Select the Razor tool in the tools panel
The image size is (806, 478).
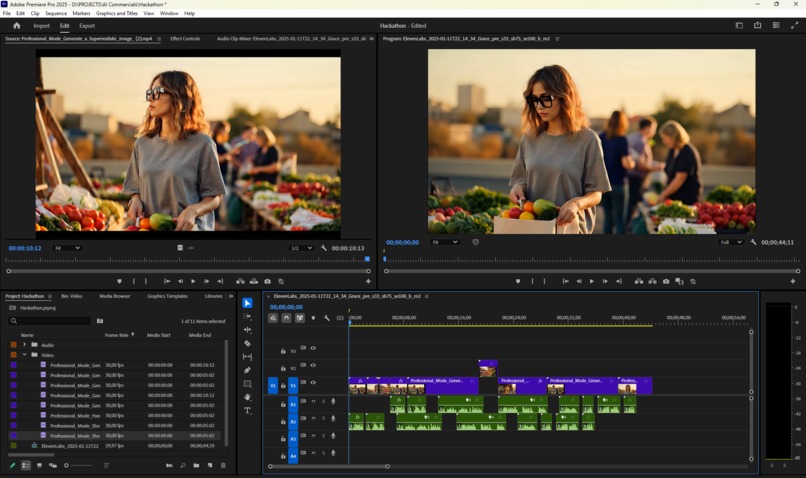point(247,343)
